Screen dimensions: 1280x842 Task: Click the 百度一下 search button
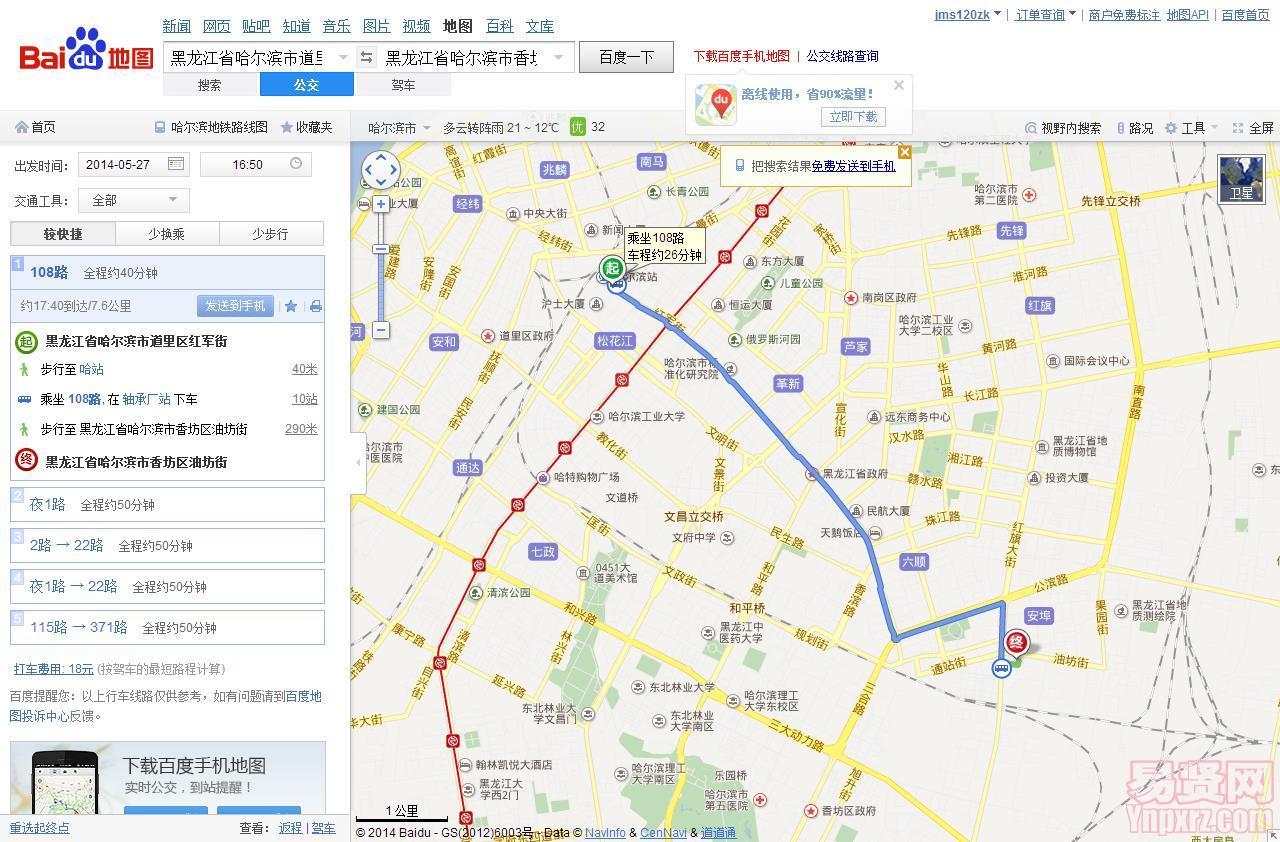coord(626,57)
